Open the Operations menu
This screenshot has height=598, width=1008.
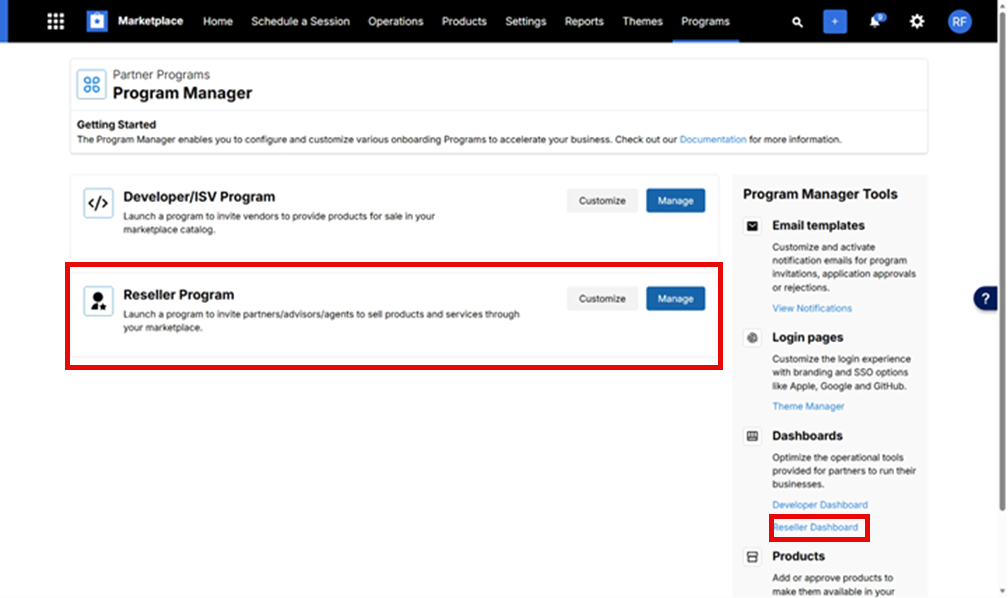click(395, 21)
